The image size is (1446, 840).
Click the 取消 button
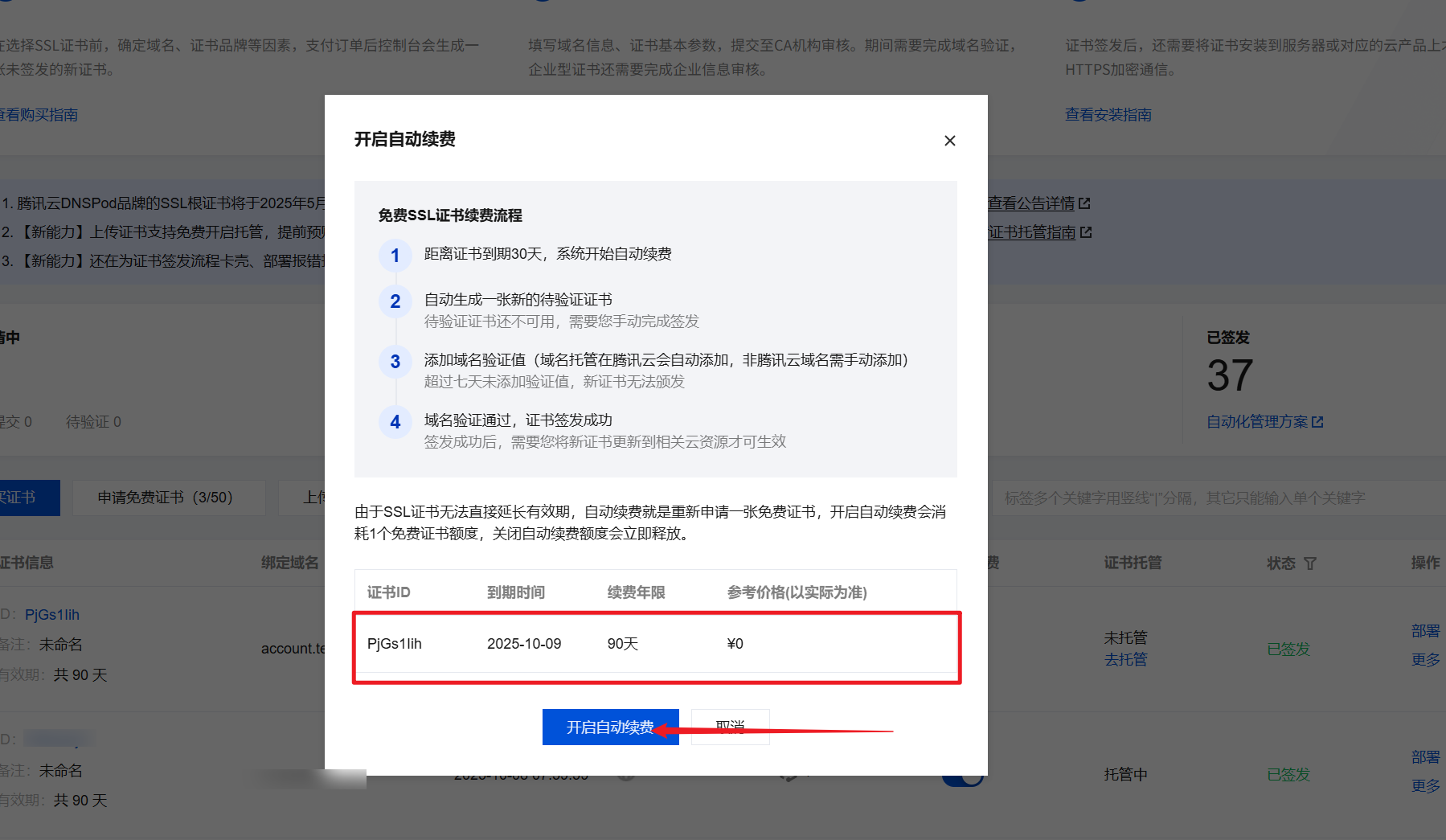coord(730,727)
